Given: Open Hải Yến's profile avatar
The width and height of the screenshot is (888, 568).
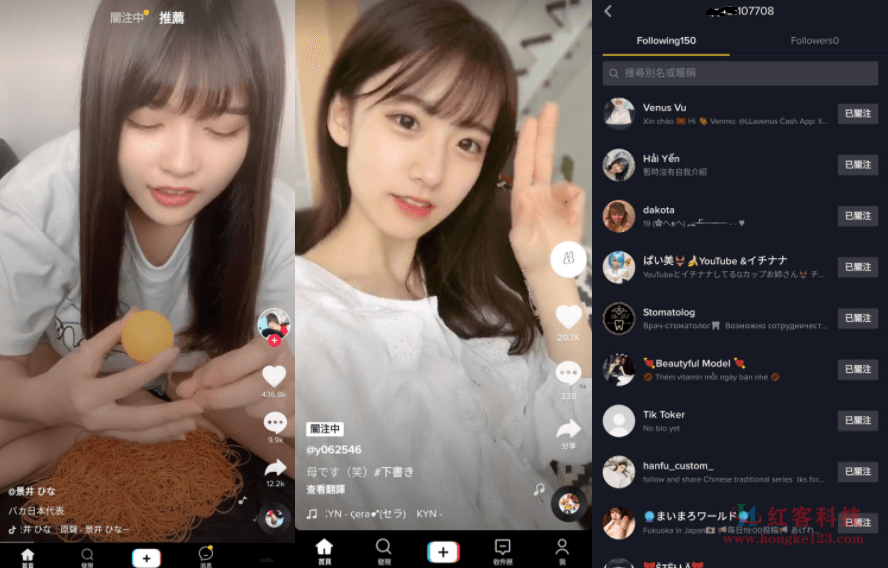Looking at the screenshot, I should 618,165.
